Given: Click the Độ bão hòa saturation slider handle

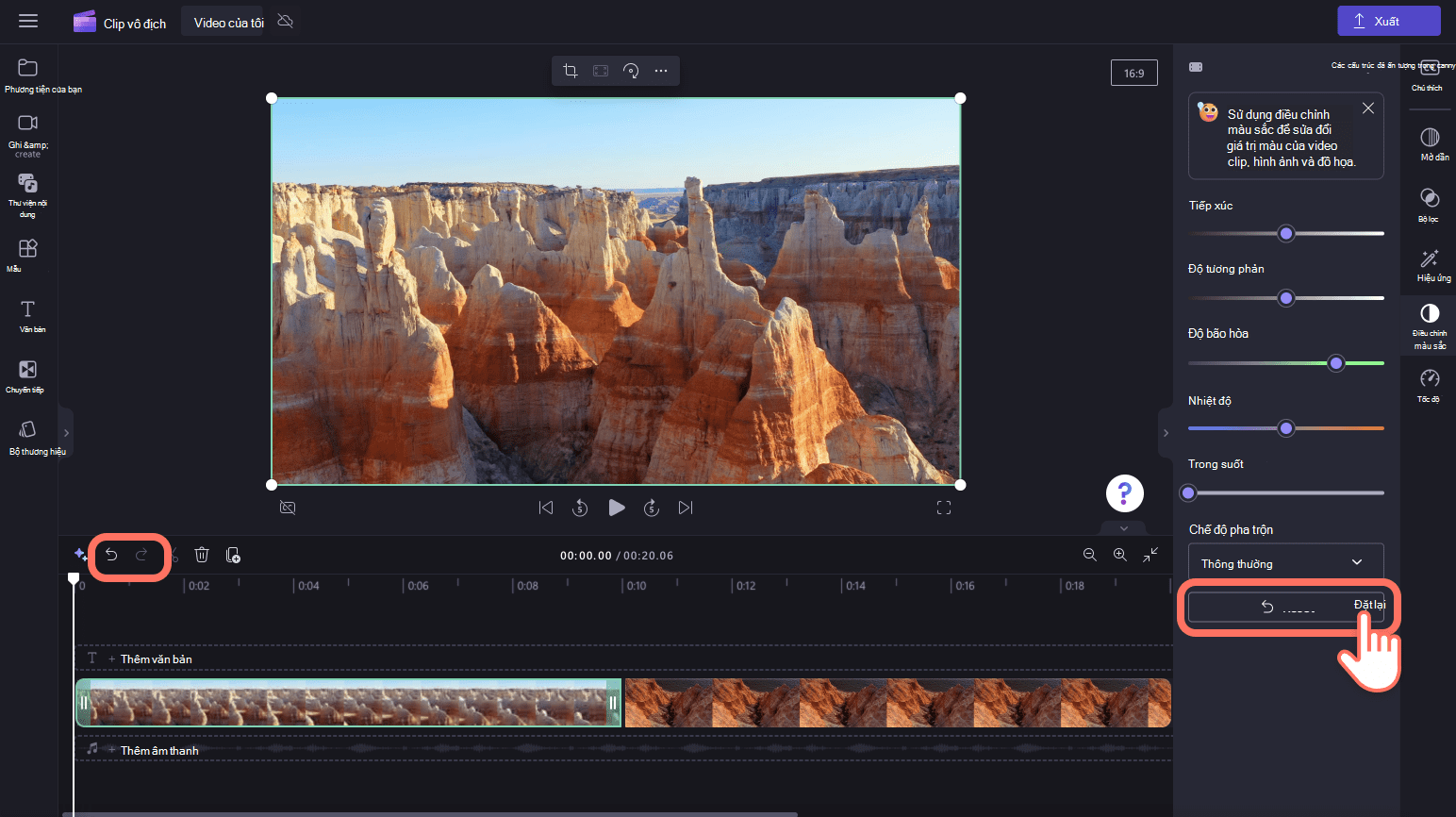Looking at the screenshot, I should pos(1335,363).
